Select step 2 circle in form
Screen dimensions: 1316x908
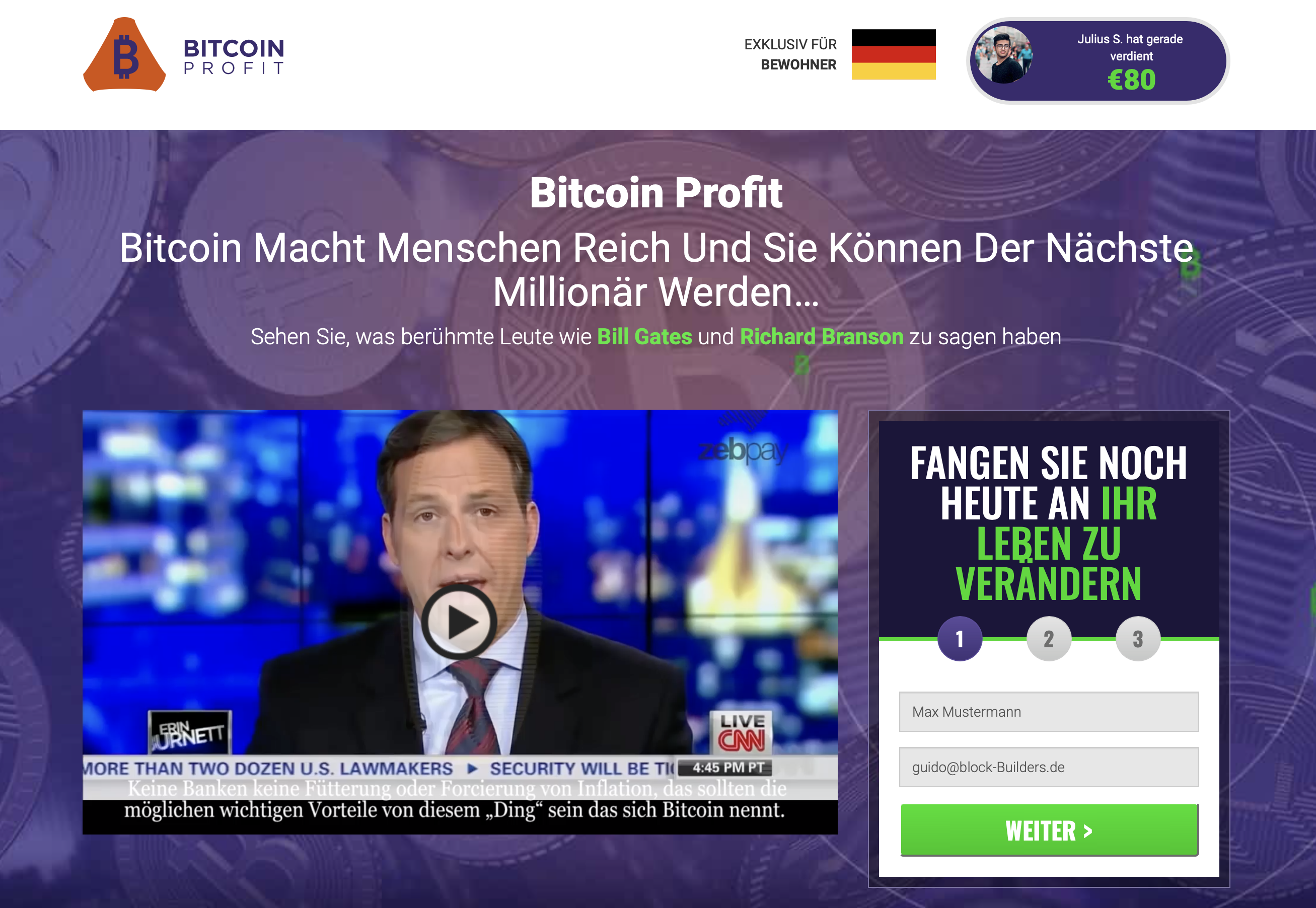click(1049, 638)
